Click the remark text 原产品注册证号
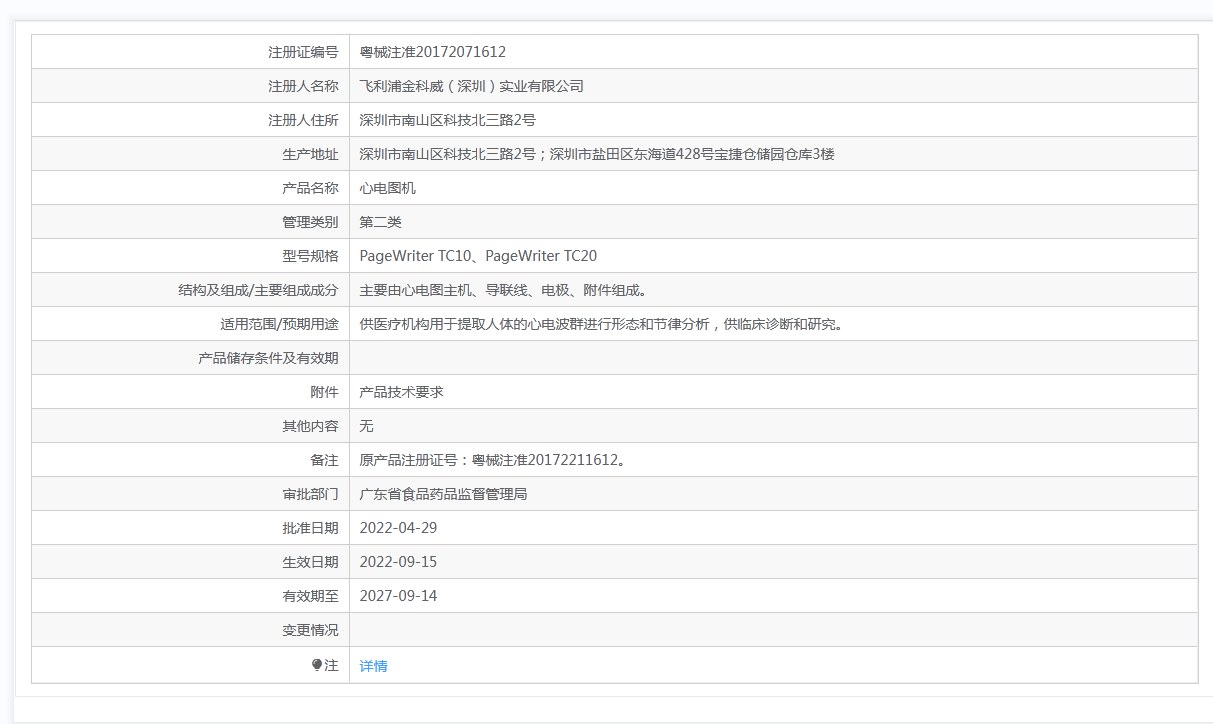The width and height of the screenshot is (1213, 724). point(492,460)
